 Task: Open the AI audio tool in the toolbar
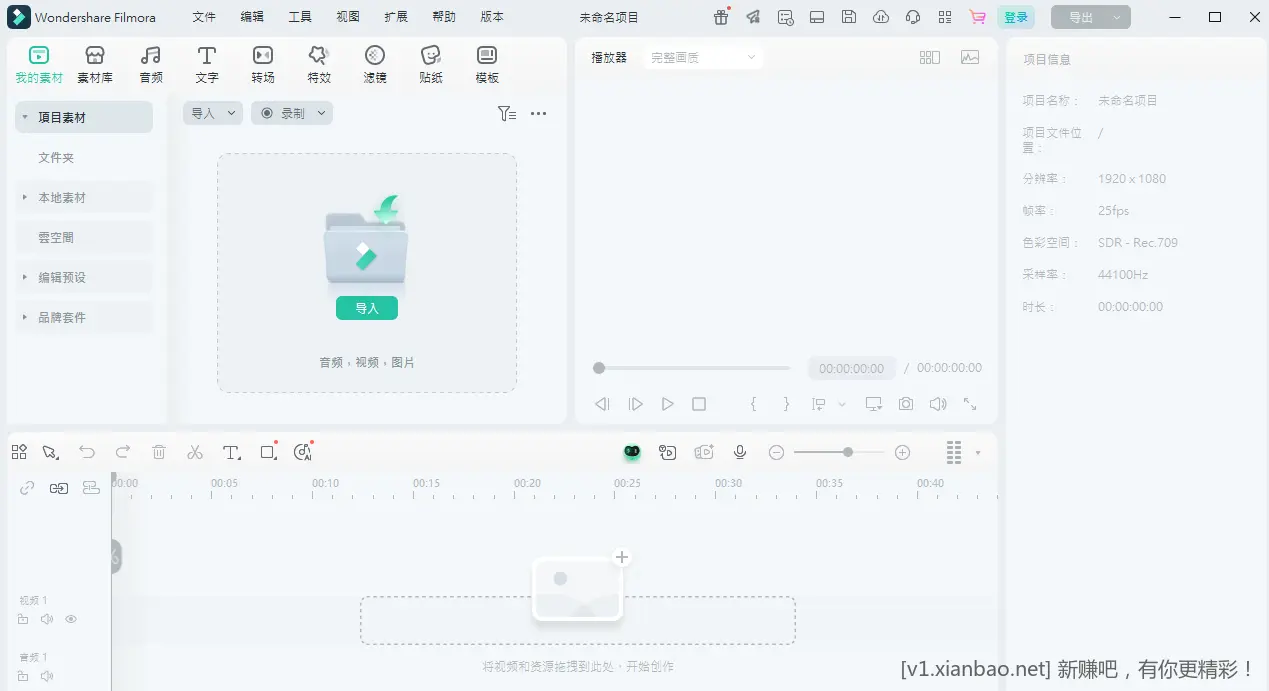pos(302,452)
